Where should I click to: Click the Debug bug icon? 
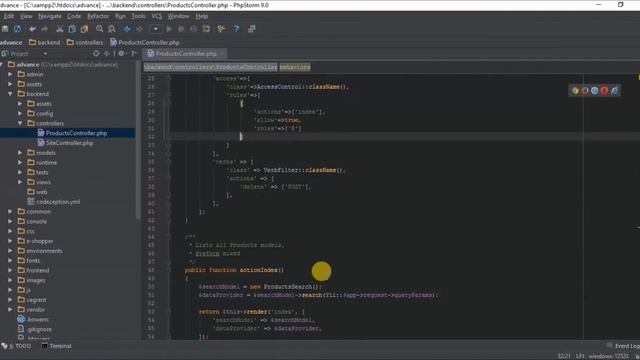(181, 29)
